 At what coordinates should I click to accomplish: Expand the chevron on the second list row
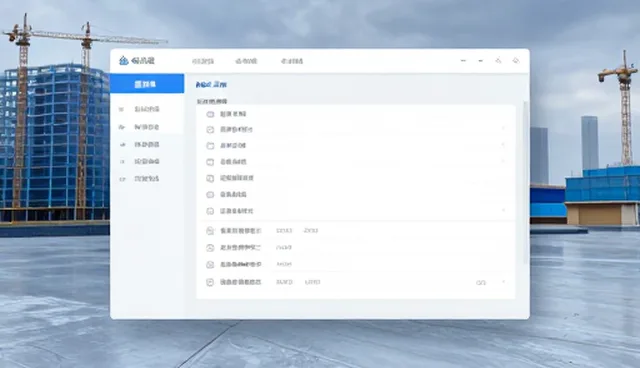click(503, 128)
